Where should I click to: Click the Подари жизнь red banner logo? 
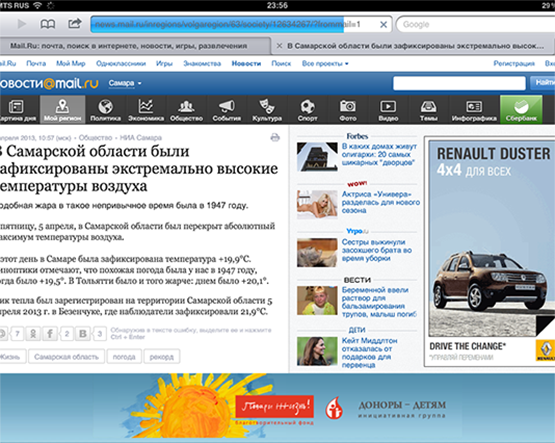coord(275,407)
